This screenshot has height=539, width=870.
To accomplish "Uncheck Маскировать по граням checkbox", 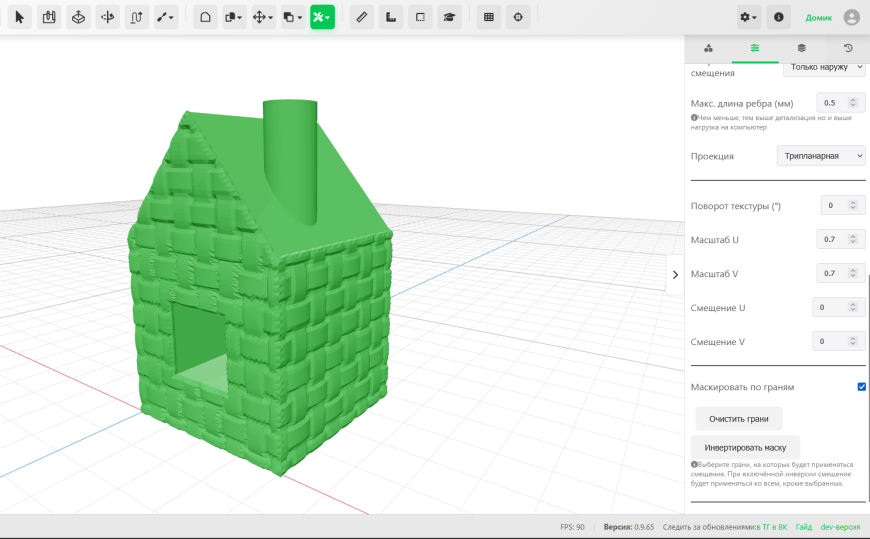I will click(861, 387).
